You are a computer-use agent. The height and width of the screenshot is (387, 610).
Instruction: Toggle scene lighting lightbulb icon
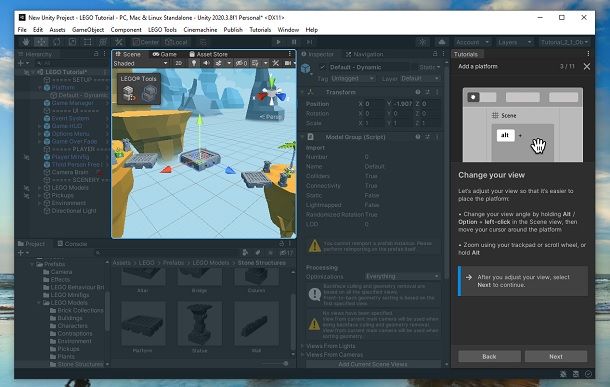click(193, 63)
